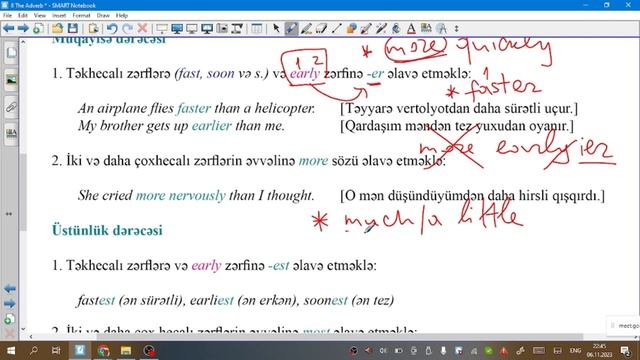640x360 pixels.
Task: Open the File menu
Action: coord(7,16)
